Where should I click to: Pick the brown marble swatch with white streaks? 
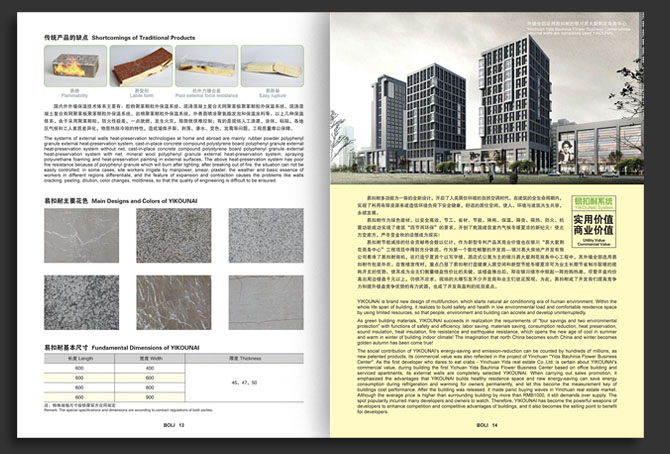pyautogui.click(x=174, y=303)
